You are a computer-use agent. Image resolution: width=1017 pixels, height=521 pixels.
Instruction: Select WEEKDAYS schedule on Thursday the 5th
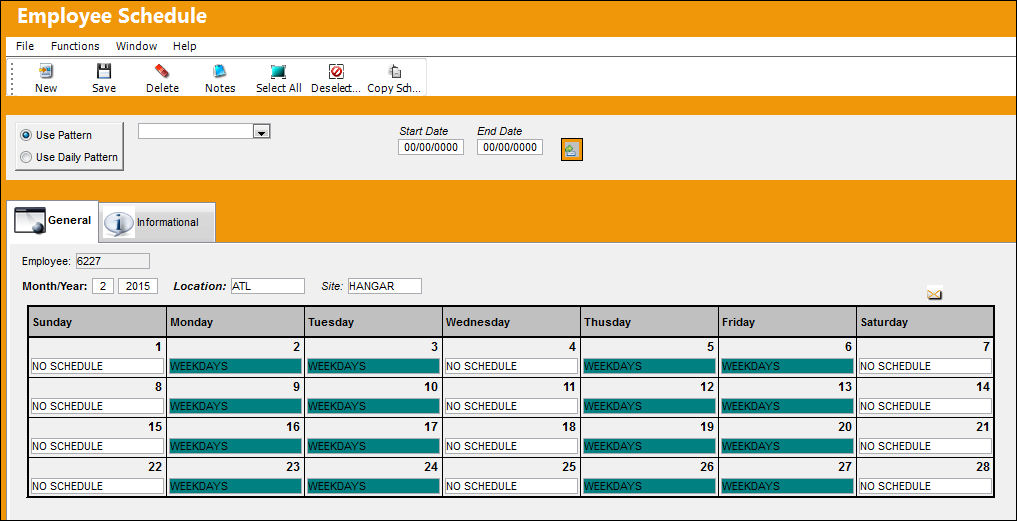[x=649, y=366]
